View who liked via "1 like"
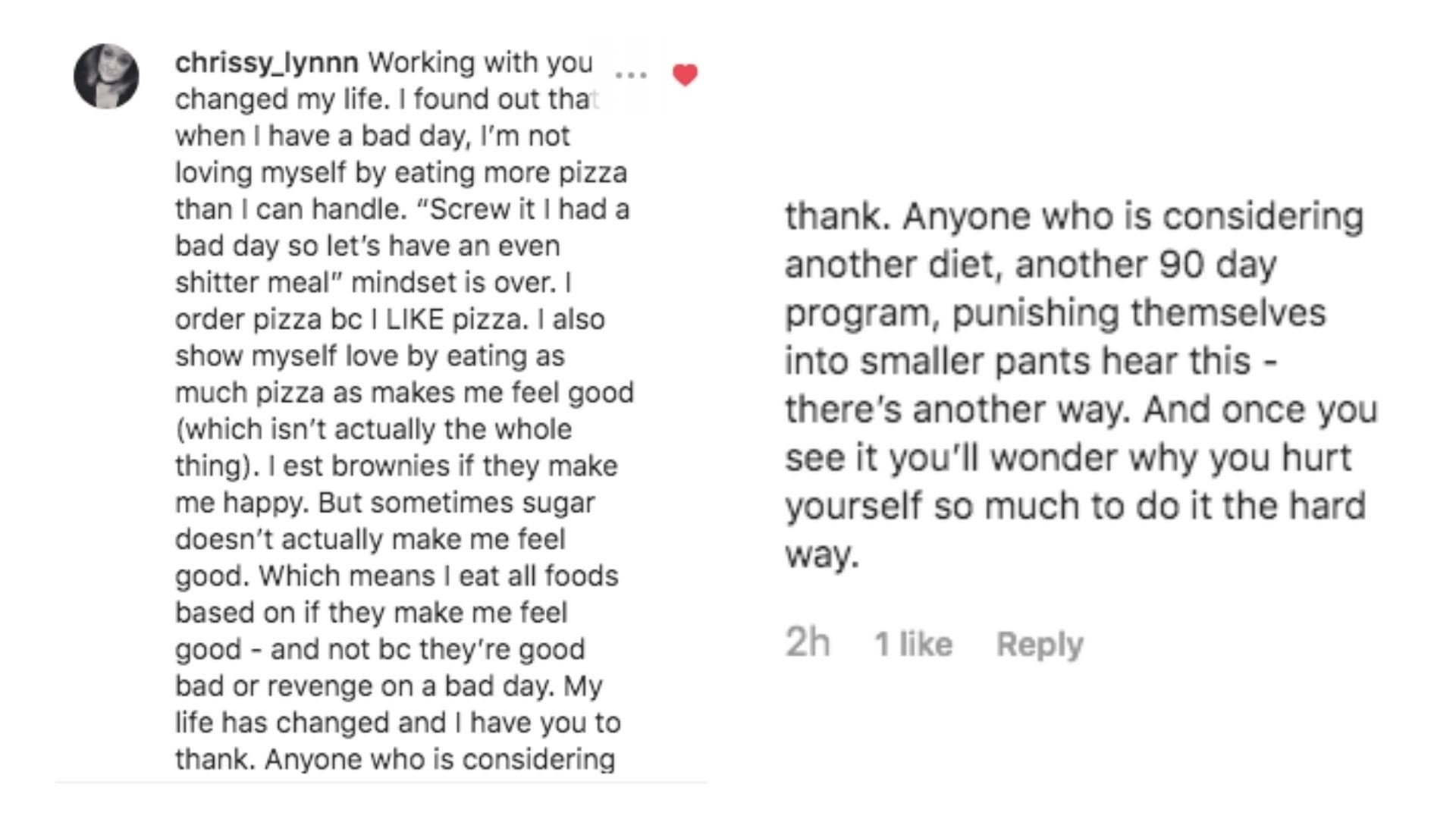 pyautogui.click(x=913, y=644)
